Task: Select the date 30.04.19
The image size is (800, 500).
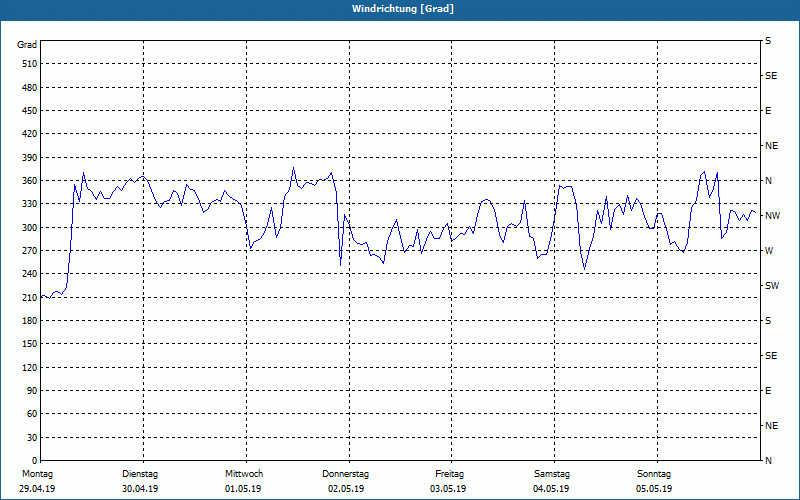Action: pyautogui.click(x=140, y=489)
